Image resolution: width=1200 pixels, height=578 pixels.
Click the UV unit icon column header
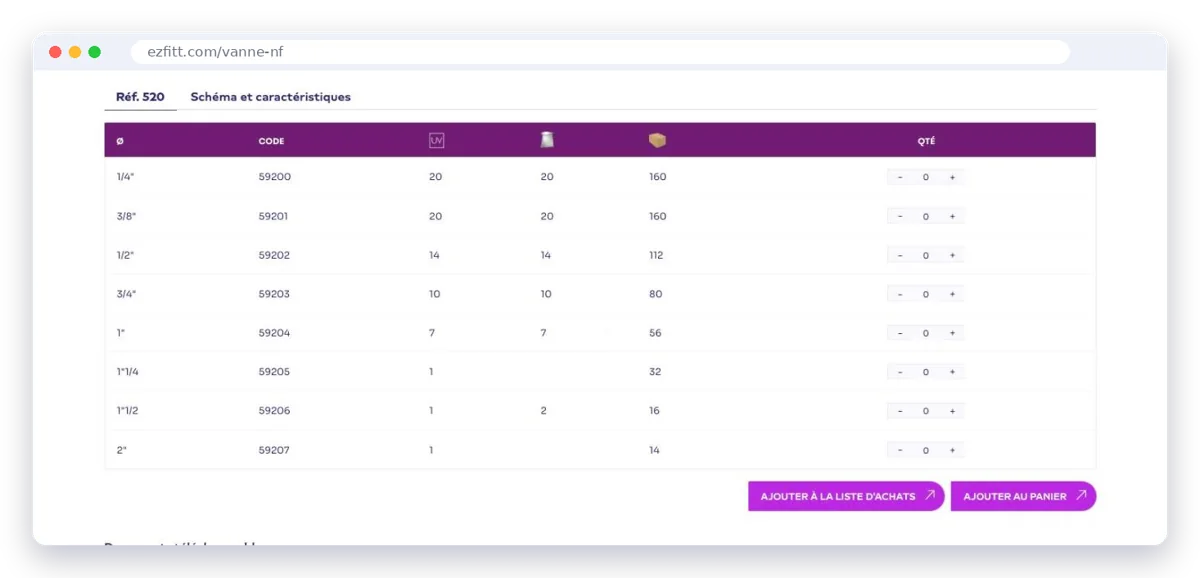(x=436, y=141)
